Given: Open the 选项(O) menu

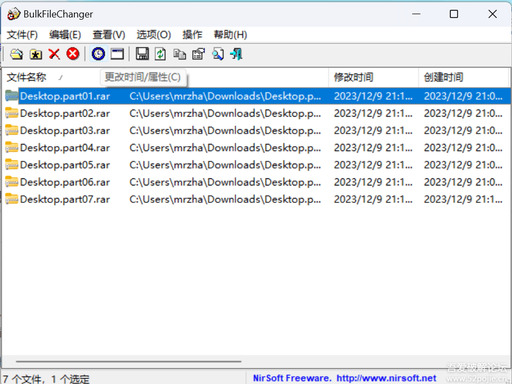Looking at the screenshot, I should [154, 35].
